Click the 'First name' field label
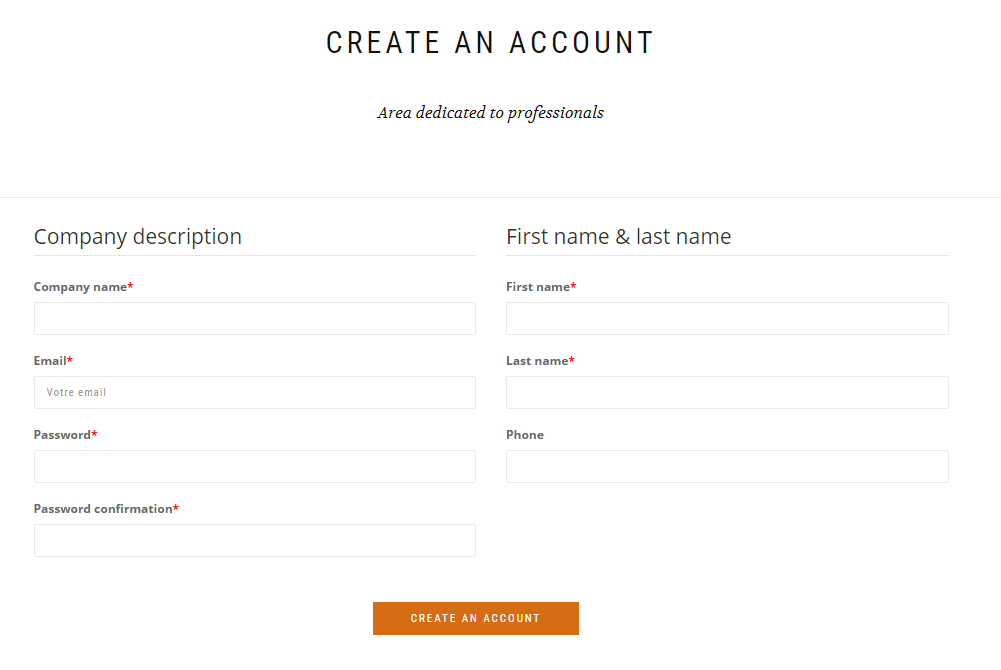 (538, 287)
